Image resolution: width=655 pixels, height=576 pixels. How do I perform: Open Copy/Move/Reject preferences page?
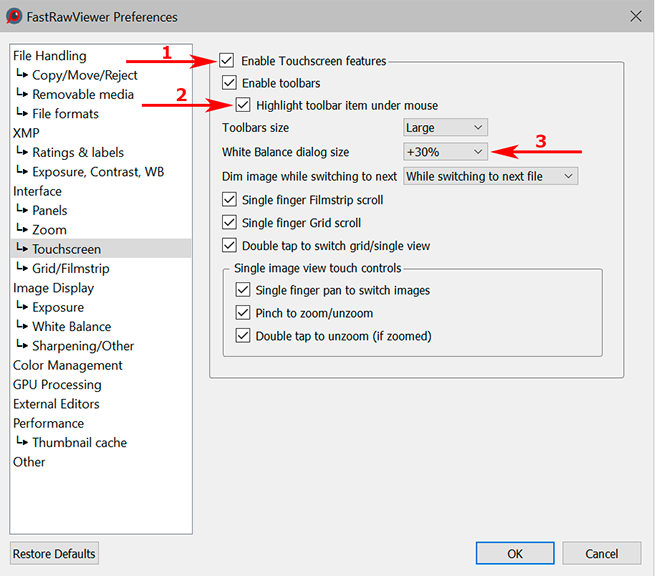pyautogui.click(x=84, y=75)
